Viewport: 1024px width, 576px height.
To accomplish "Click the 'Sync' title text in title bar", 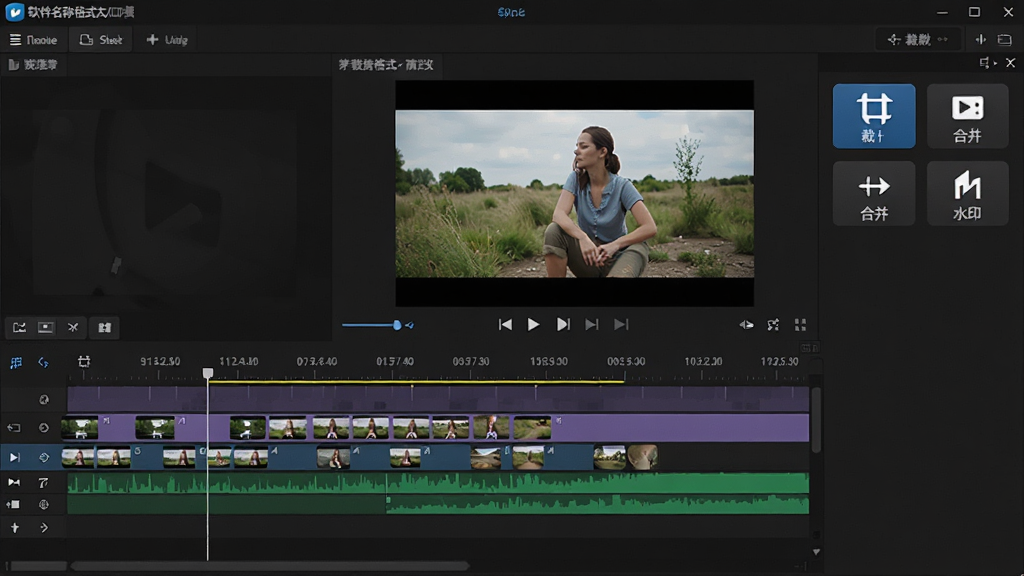I will click(x=511, y=12).
